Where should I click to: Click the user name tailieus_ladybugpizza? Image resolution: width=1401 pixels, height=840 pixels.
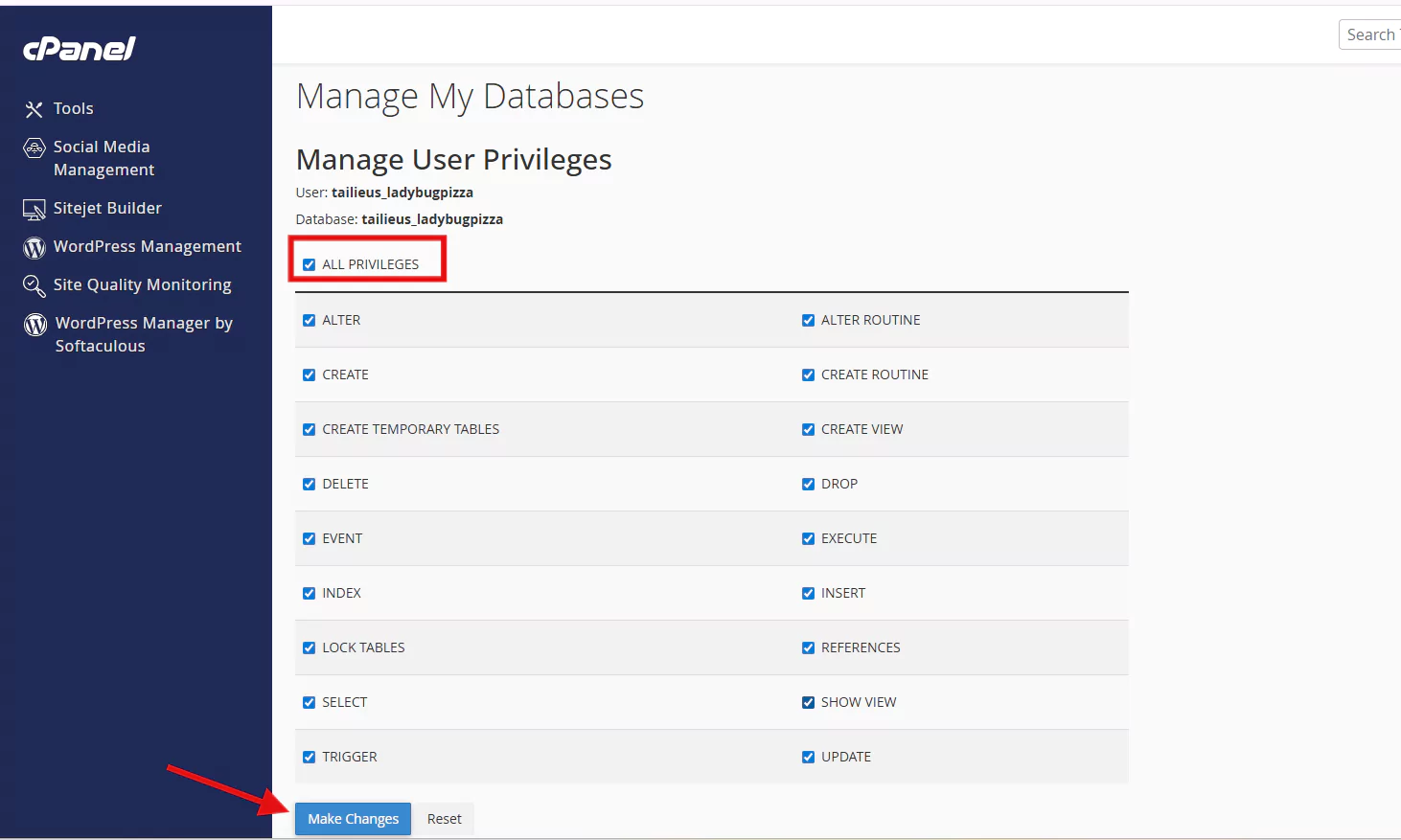[402, 193]
